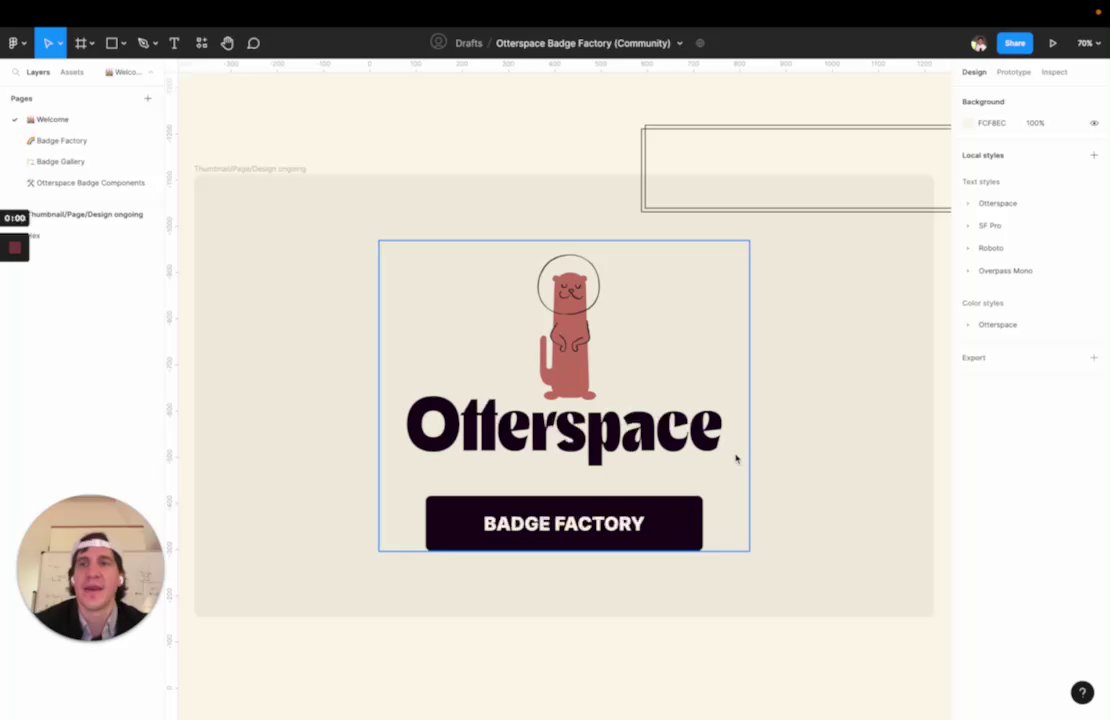Click the BADGE FACTORY button on canvas
The height and width of the screenshot is (720, 1110).
coord(563,523)
